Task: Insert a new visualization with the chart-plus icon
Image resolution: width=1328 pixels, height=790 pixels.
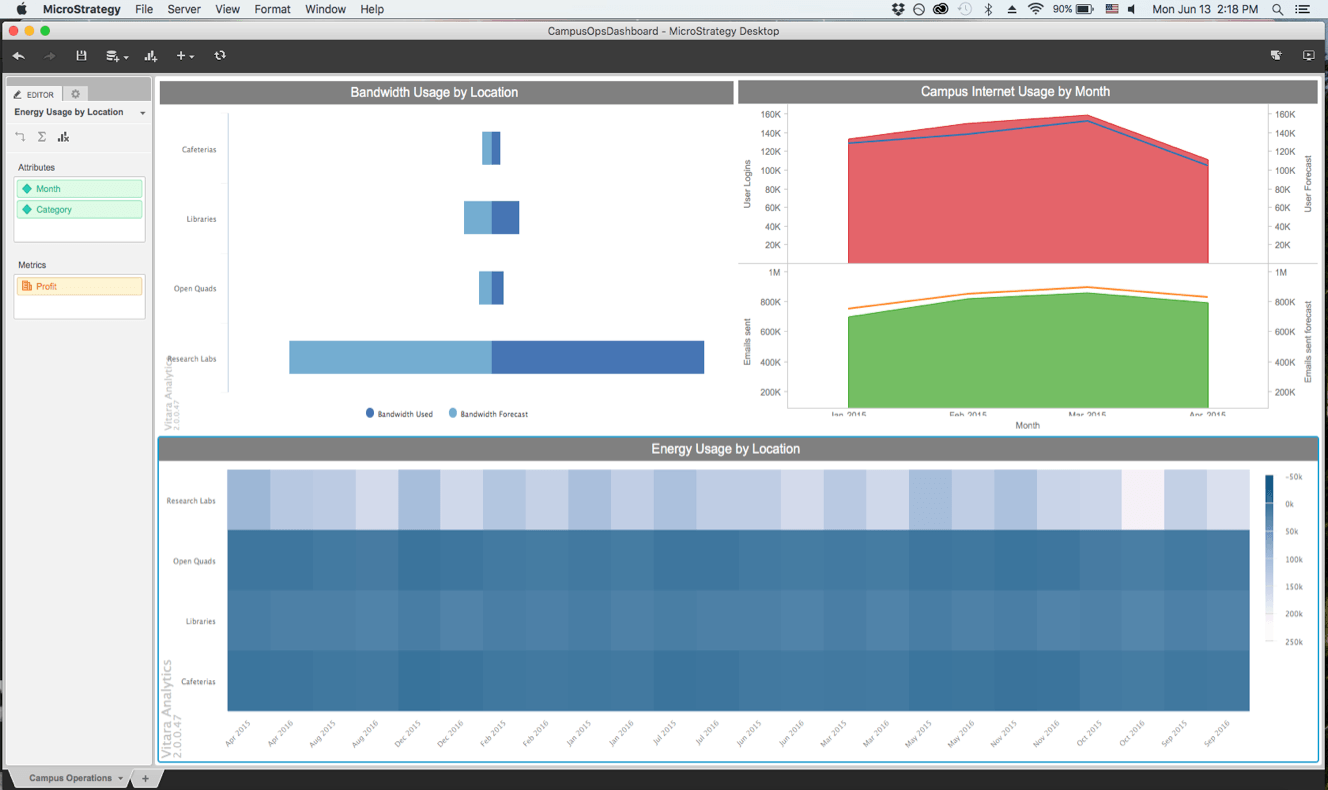Action: 151,56
